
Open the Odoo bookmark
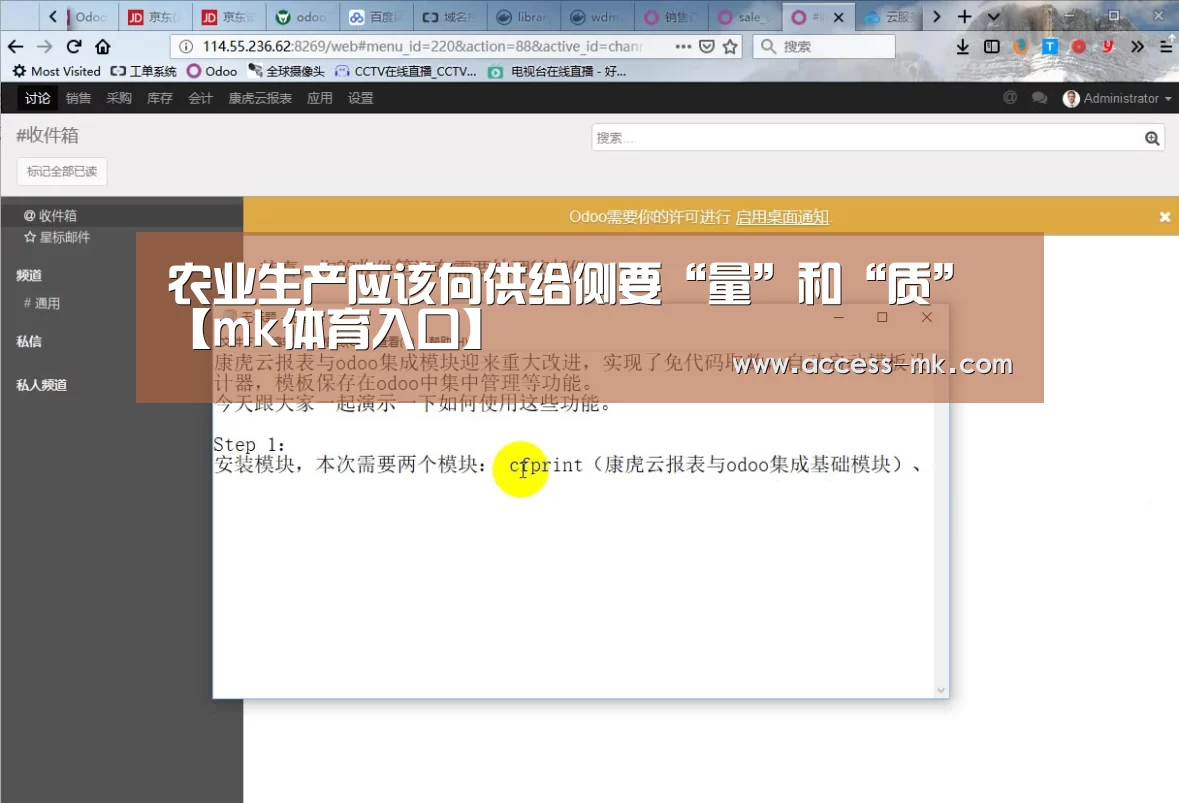coord(212,71)
